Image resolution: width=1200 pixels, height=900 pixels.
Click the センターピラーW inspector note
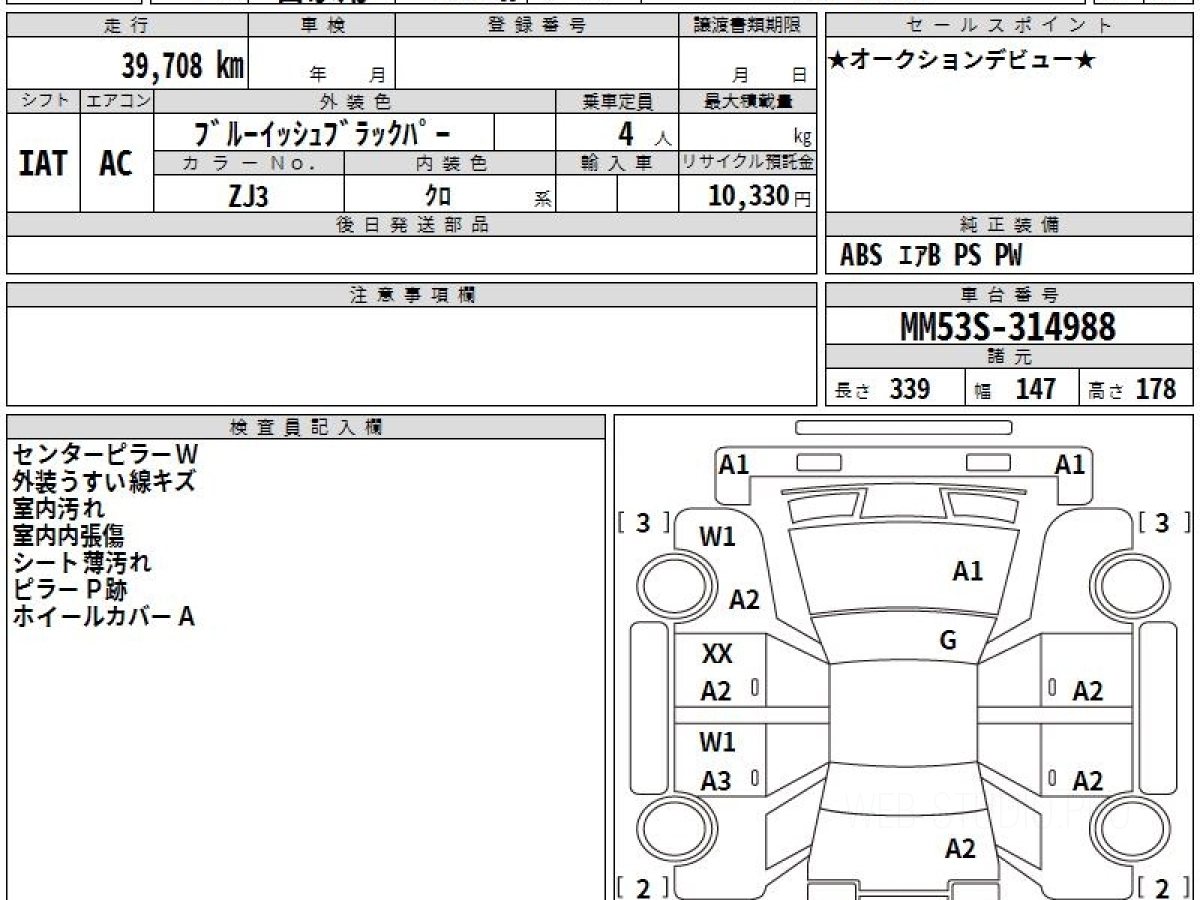106,455
